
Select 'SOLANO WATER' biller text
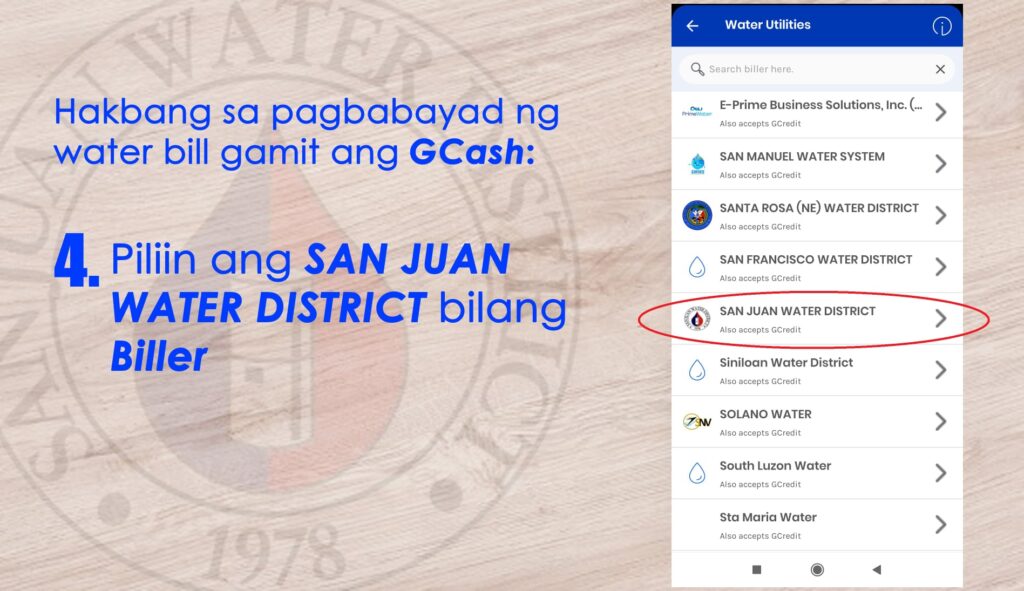click(x=765, y=414)
